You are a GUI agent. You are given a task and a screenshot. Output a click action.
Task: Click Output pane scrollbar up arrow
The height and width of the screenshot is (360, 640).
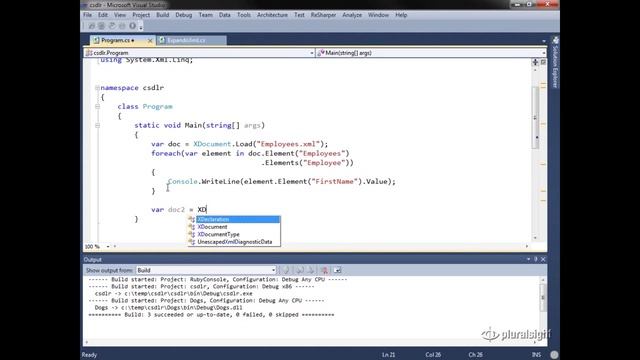(543, 280)
